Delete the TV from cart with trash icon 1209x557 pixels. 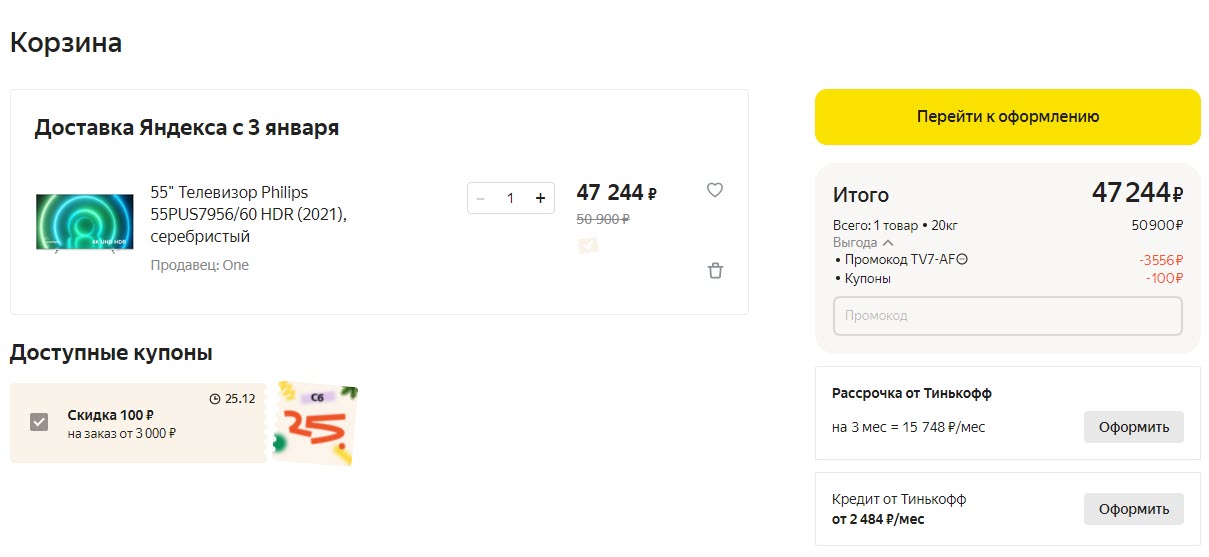coord(715,270)
